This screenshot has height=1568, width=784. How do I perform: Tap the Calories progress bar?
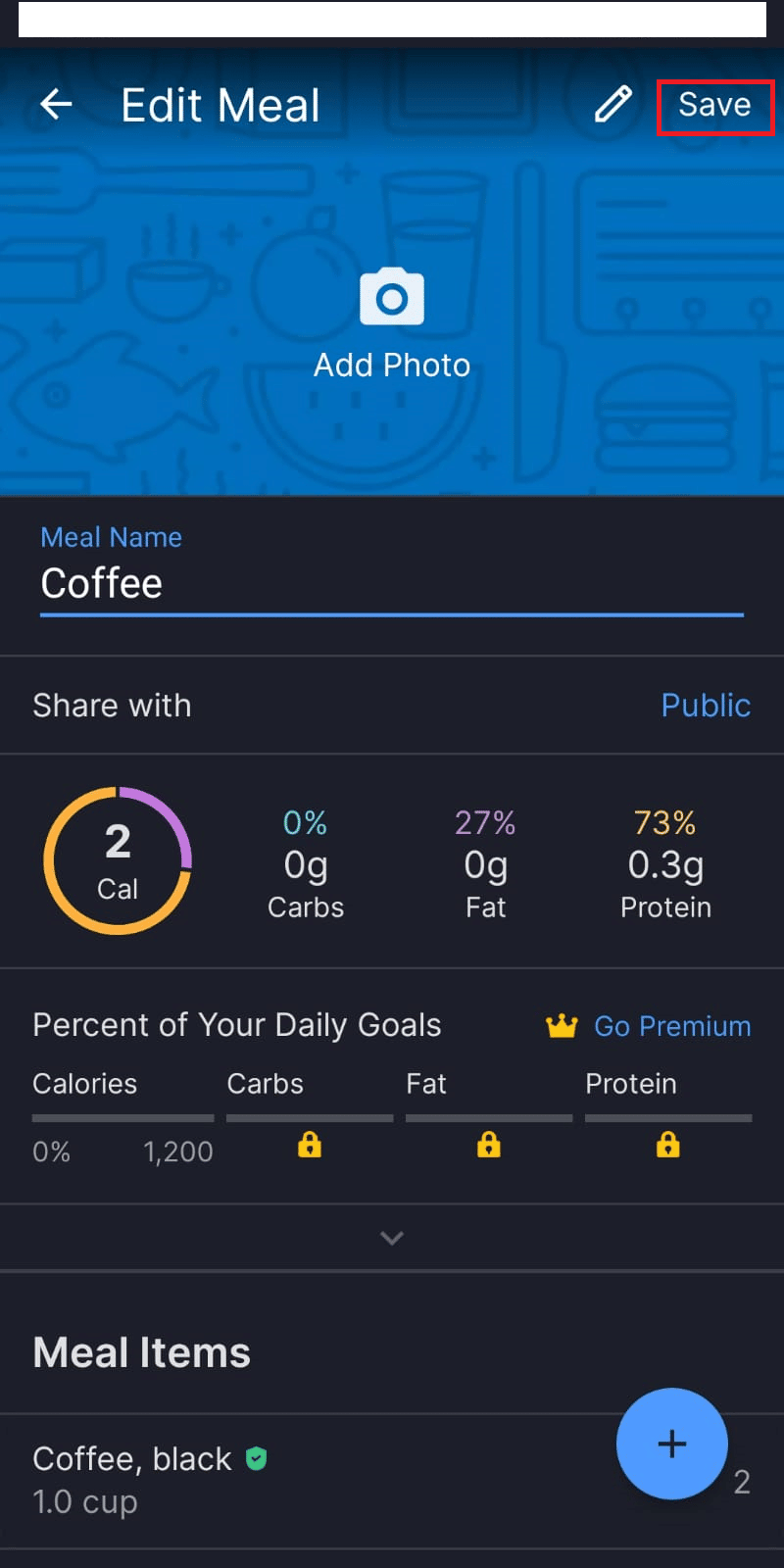(x=122, y=1118)
